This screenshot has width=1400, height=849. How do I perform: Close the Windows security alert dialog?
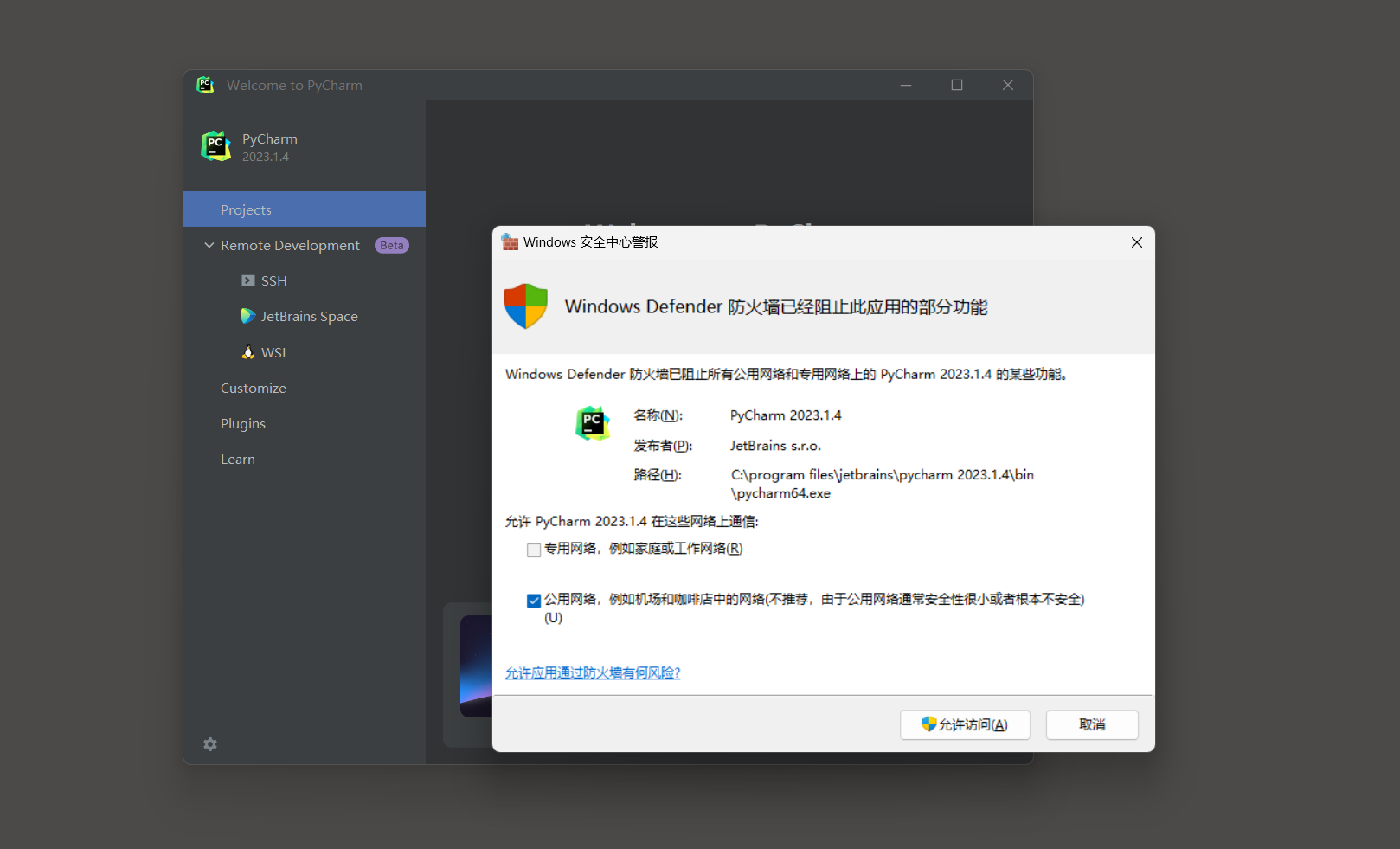(x=1137, y=242)
